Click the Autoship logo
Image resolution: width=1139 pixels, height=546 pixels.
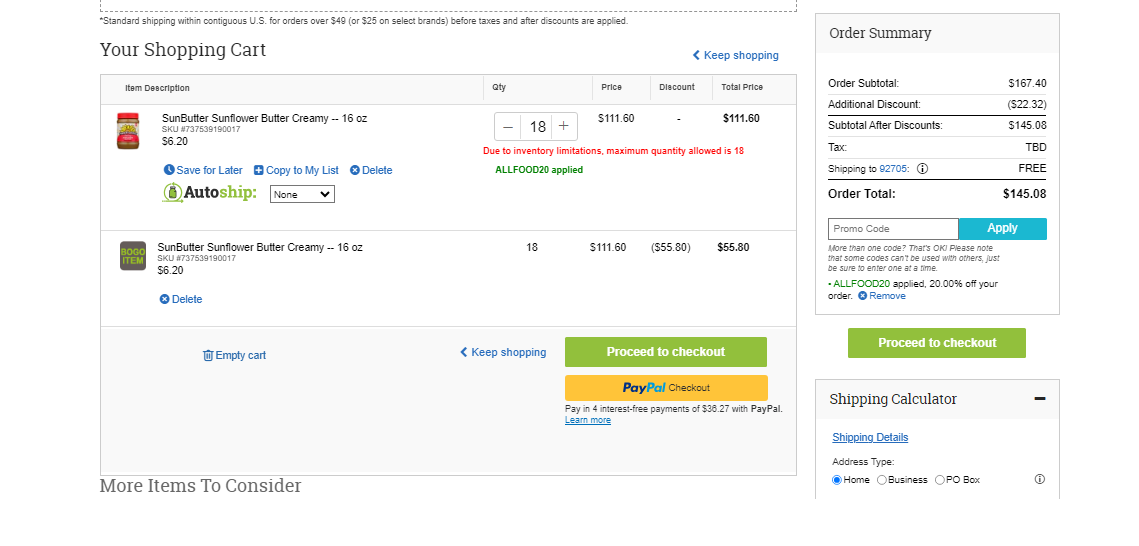(x=209, y=192)
